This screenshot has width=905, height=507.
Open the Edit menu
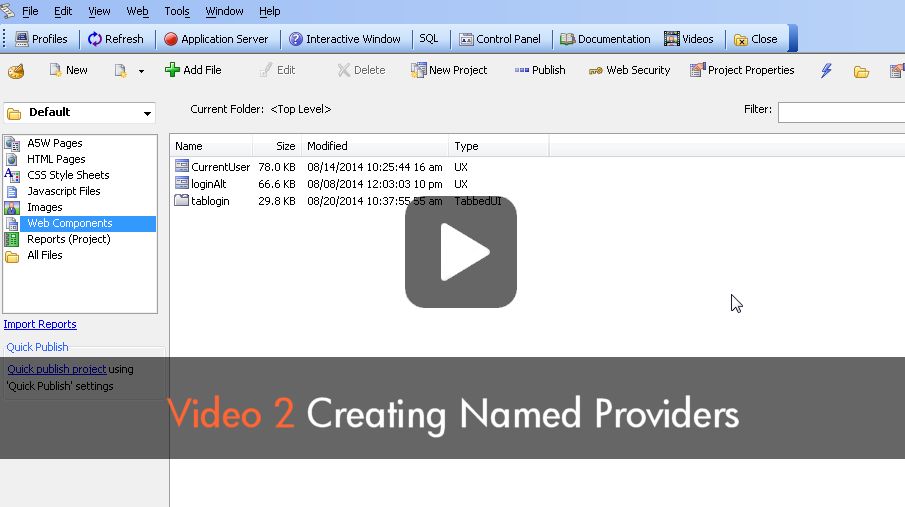click(x=63, y=11)
